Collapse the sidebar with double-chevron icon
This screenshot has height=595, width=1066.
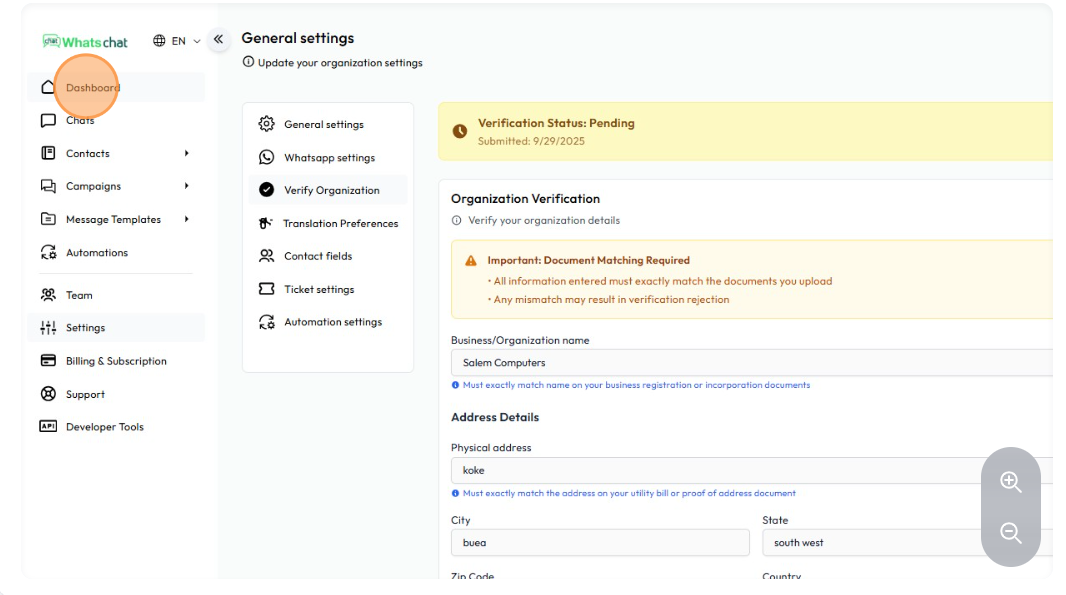pos(218,40)
